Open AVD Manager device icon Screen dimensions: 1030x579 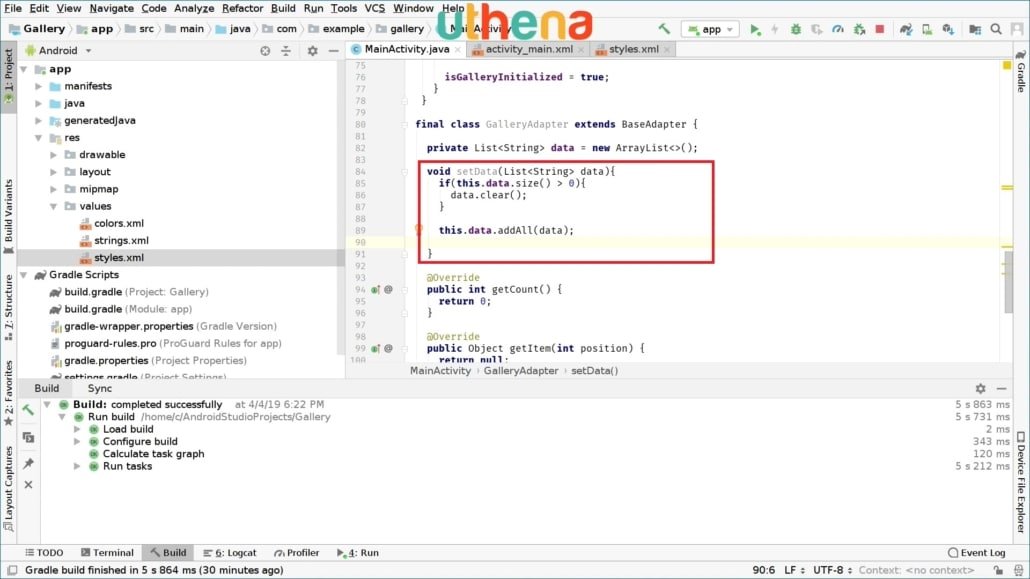[x=927, y=30]
